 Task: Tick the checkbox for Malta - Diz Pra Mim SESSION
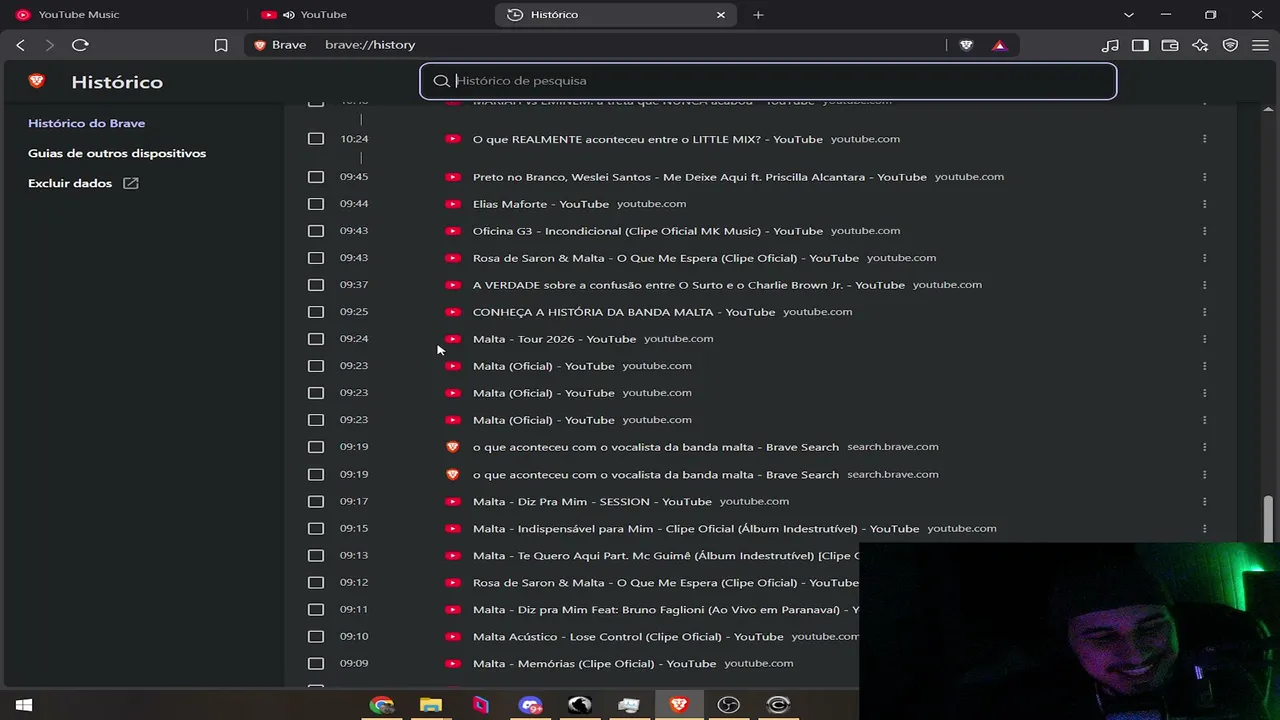pos(316,501)
